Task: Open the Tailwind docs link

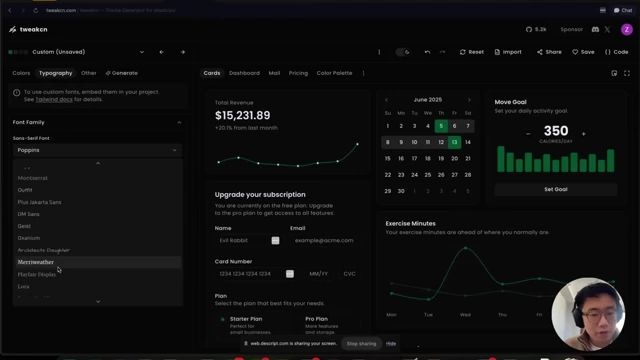Action: [x=54, y=100]
